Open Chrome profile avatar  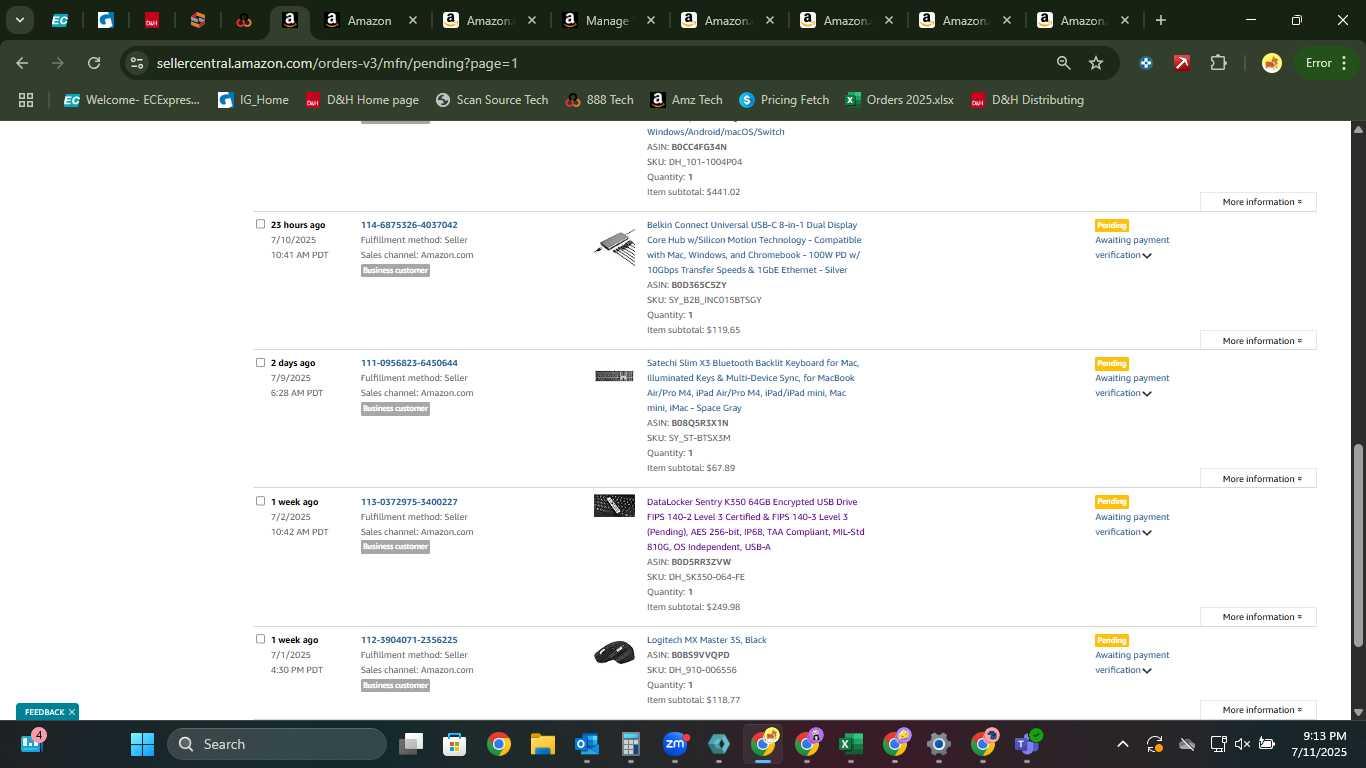pos(1271,63)
